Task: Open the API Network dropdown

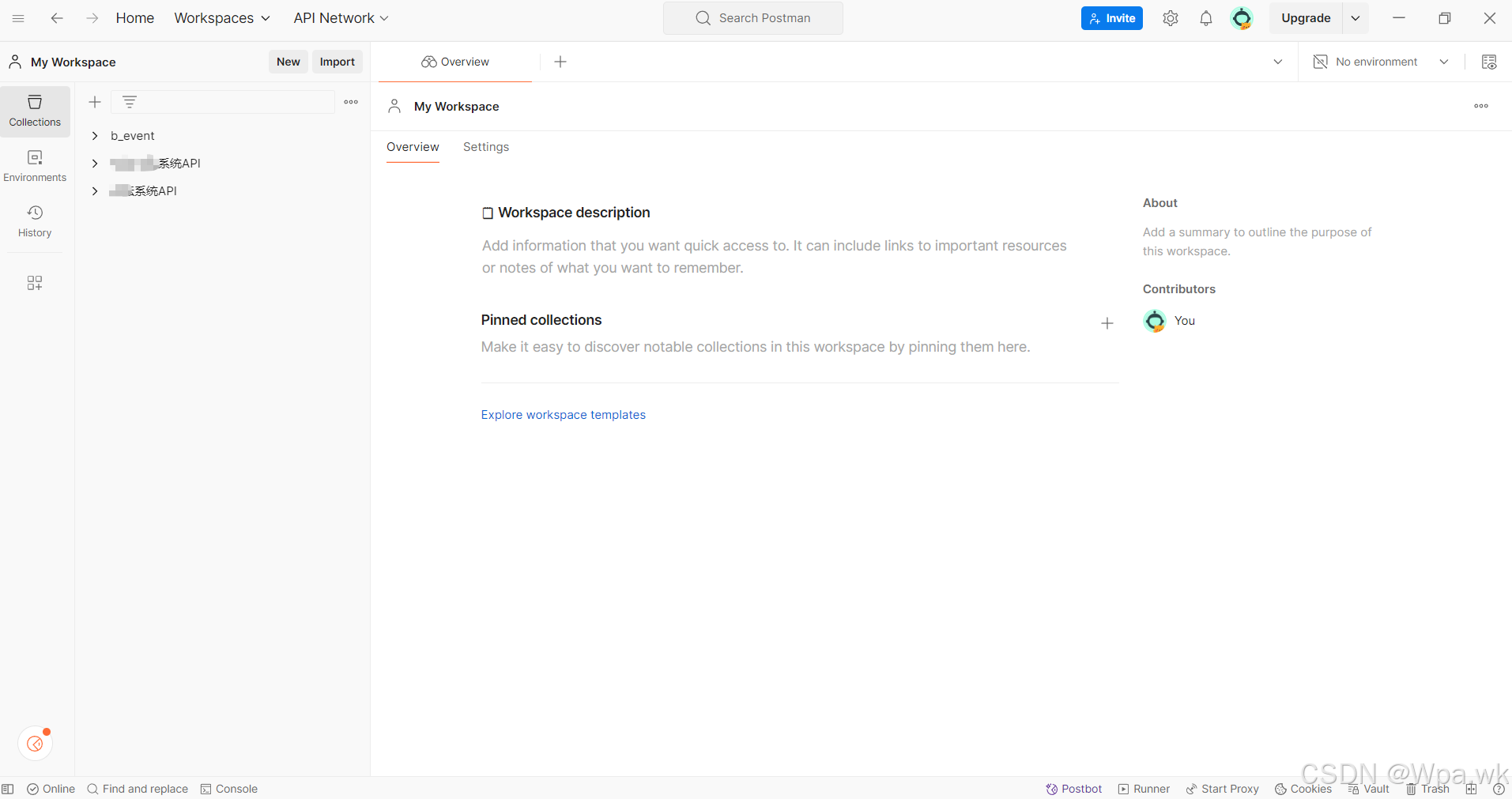Action: (x=341, y=18)
